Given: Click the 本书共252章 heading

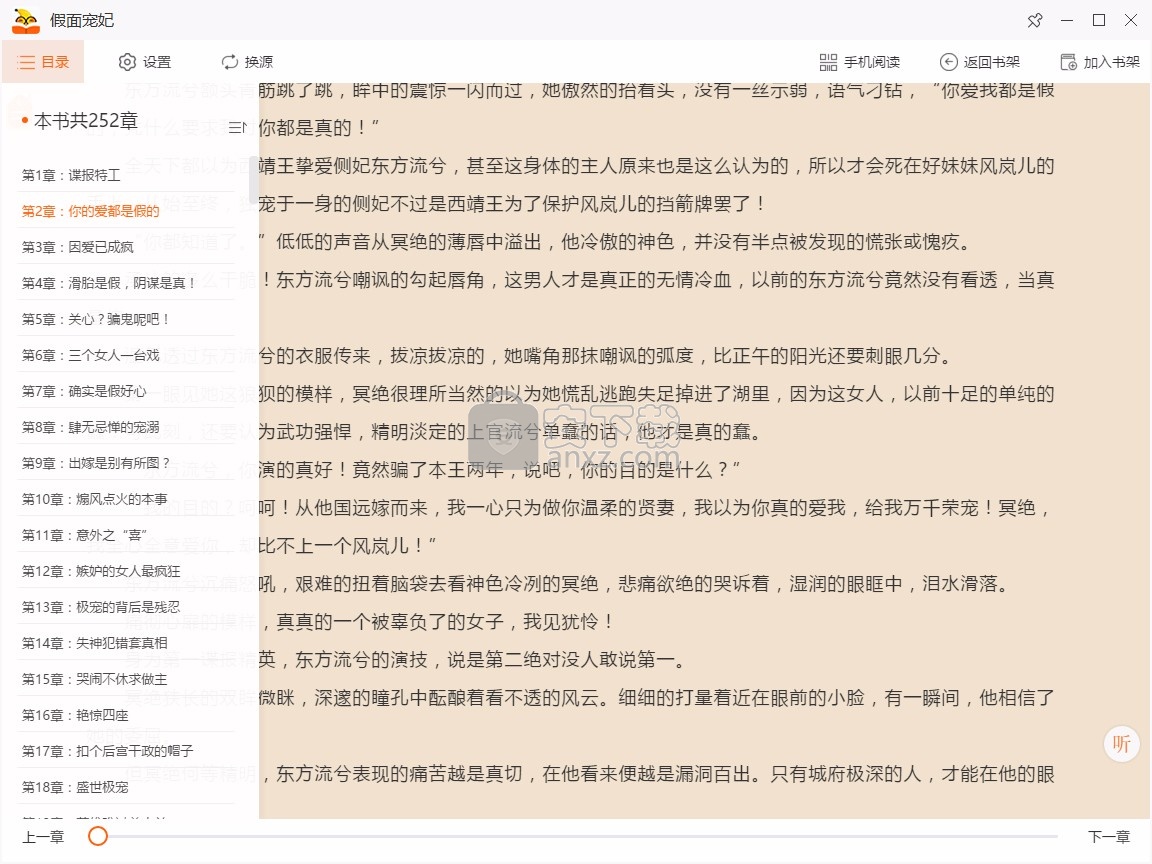Looking at the screenshot, I should 85,120.
